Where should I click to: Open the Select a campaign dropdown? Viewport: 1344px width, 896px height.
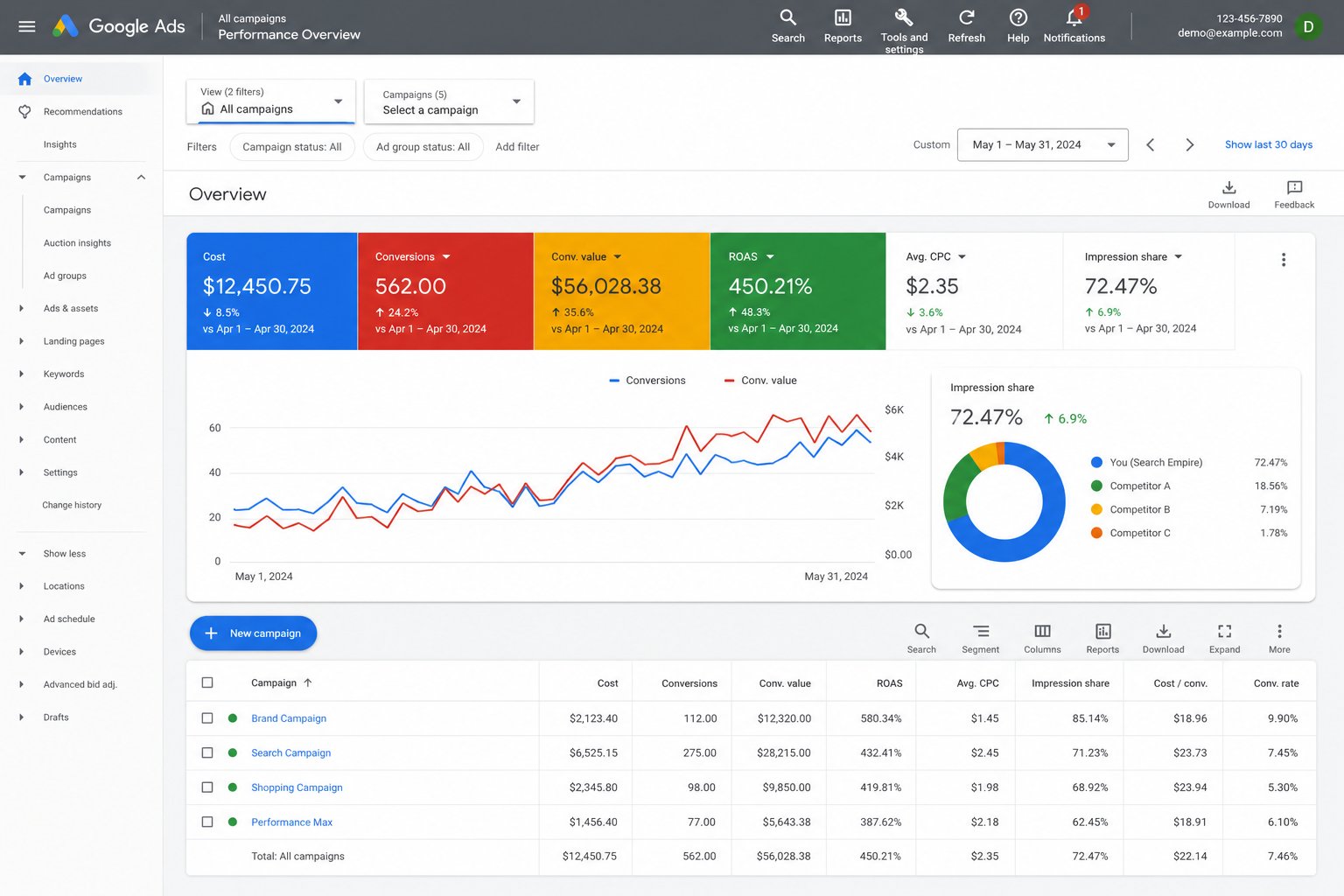[449, 101]
